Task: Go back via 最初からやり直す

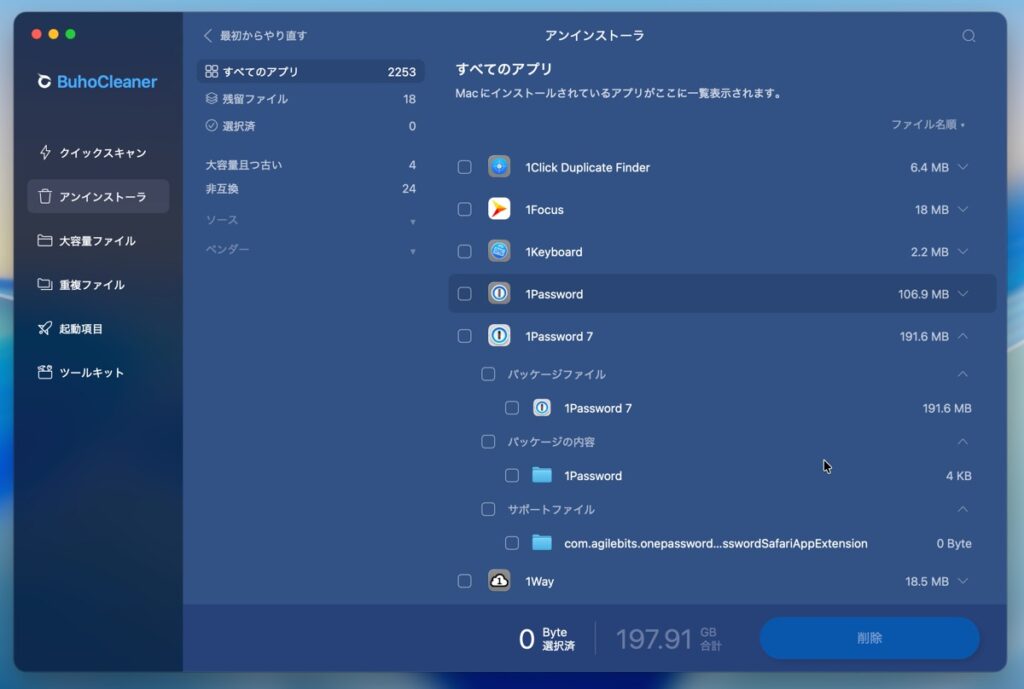Action: click(256, 36)
